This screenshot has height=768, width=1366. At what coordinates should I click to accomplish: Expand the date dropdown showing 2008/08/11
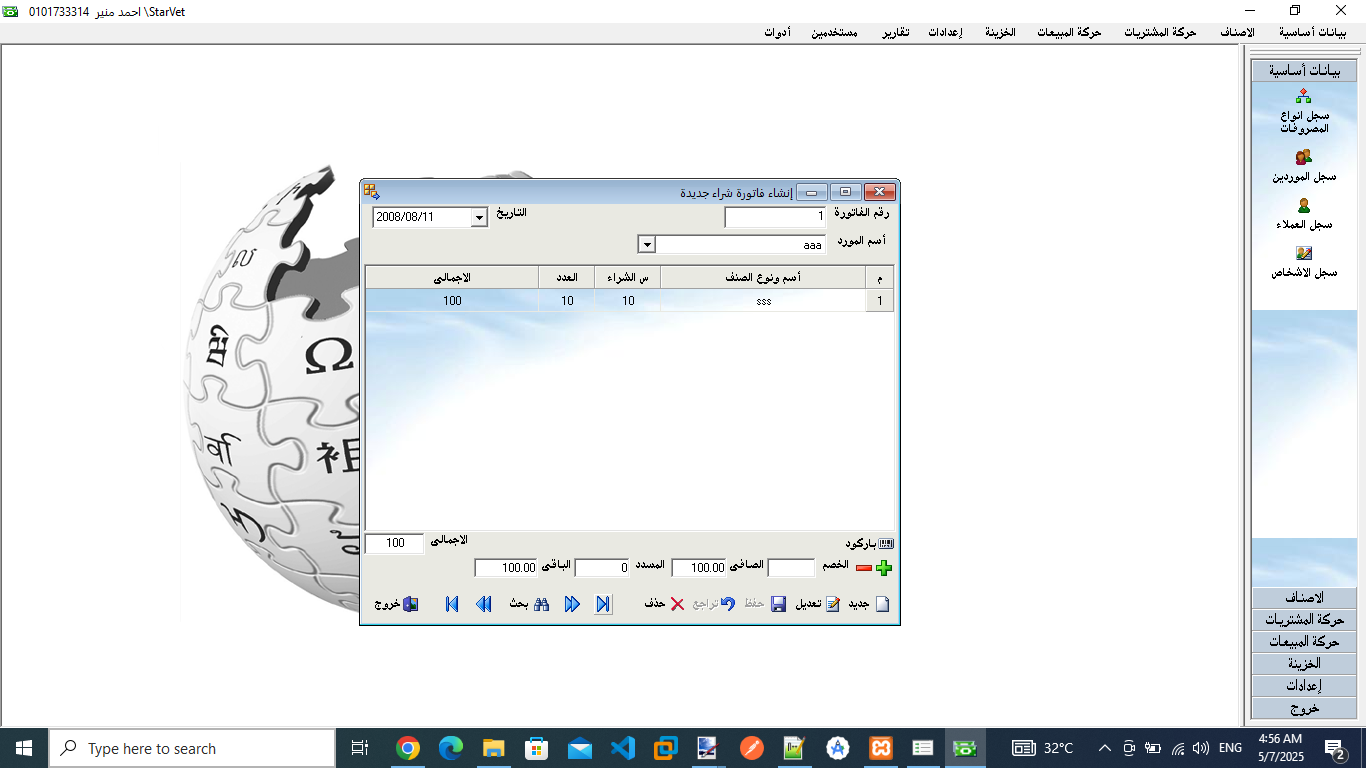click(x=479, y=218)
